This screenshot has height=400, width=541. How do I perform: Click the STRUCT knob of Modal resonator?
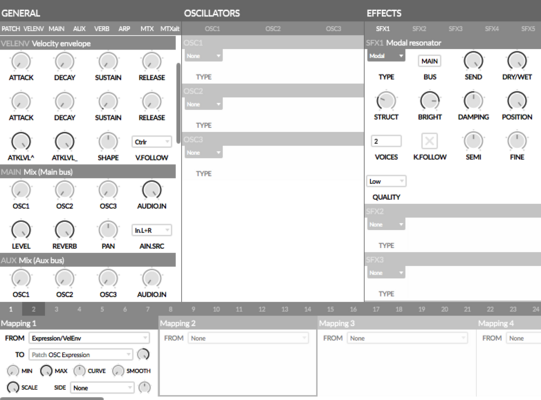386,101
